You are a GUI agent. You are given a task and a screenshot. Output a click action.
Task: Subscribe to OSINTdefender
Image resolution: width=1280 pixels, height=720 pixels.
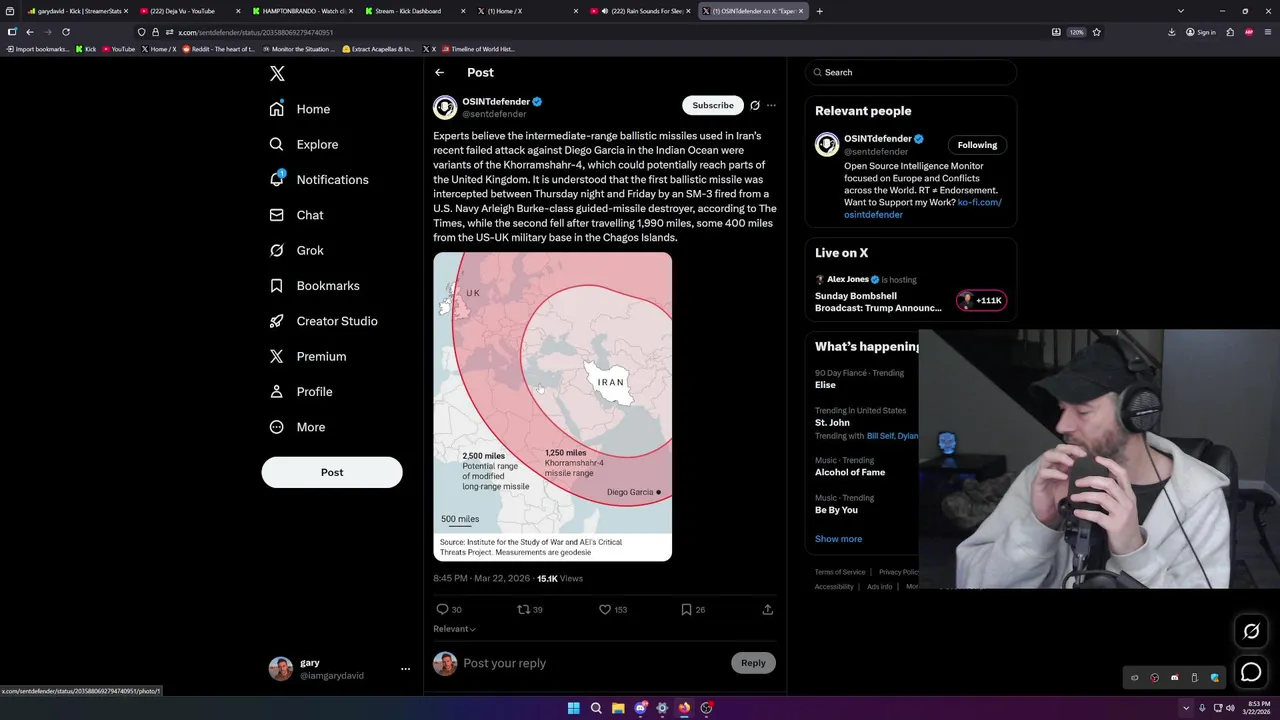[x=713, y=105]
